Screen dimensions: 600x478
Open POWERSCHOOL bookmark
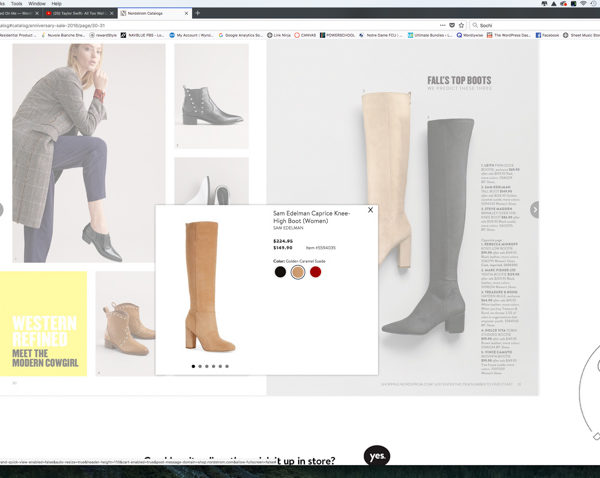click(x=338, y=35)
